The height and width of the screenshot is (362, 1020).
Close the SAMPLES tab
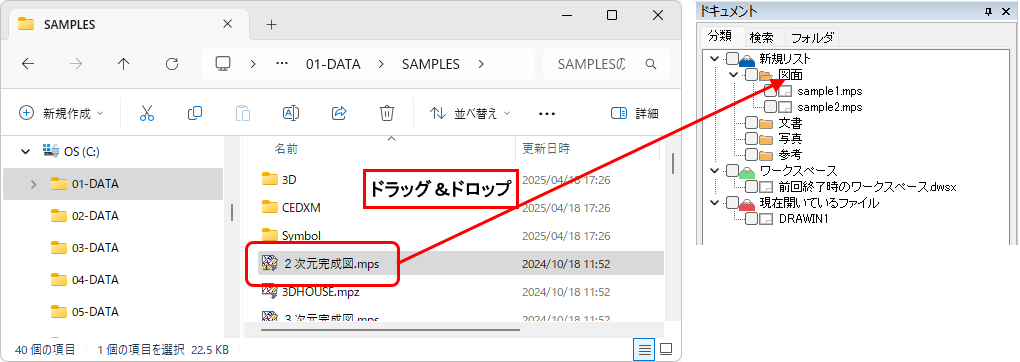click(x=227, y=24)
